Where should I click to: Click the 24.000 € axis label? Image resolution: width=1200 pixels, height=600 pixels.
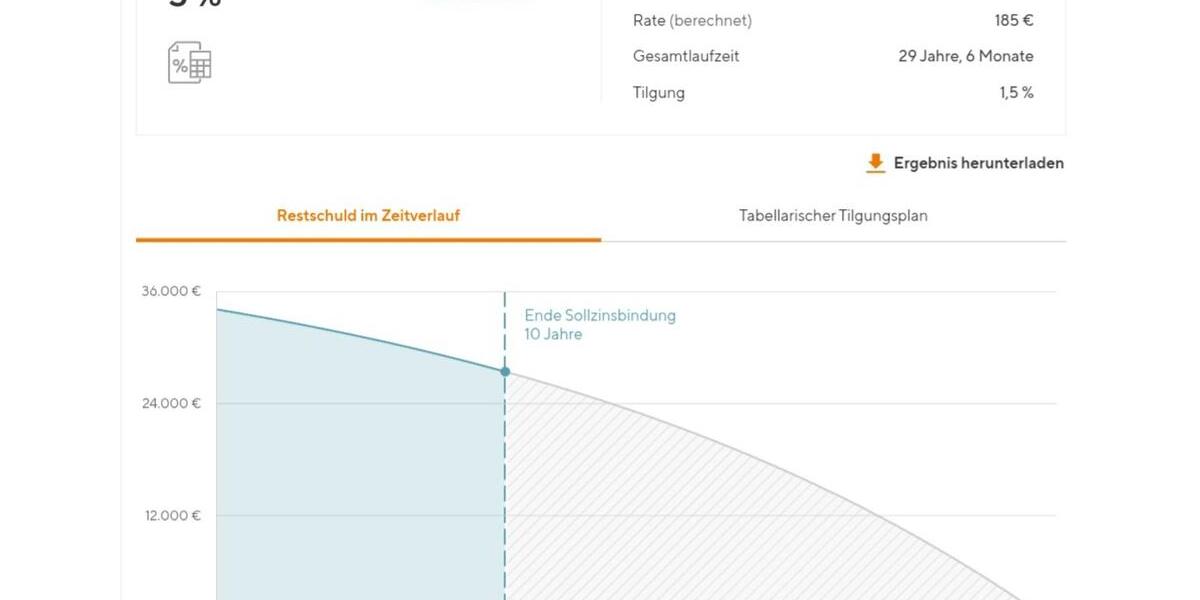click(170, 404)
